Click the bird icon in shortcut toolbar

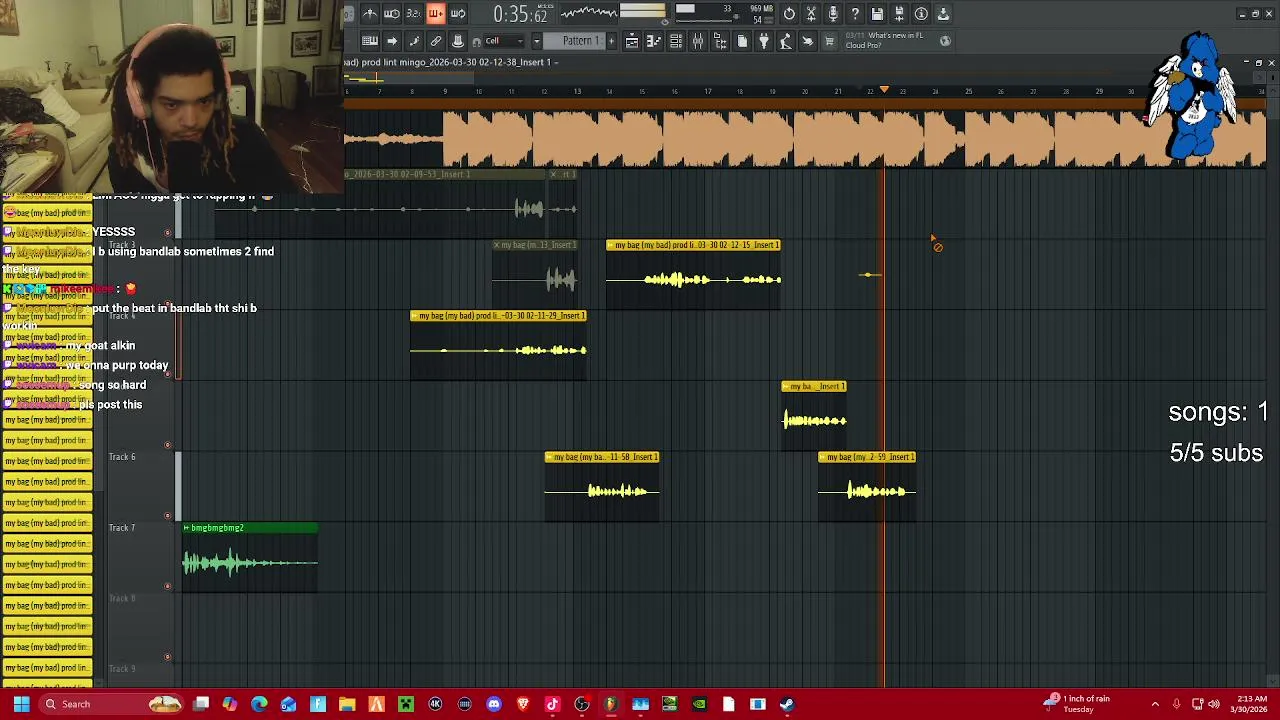(x=808, y=41)
